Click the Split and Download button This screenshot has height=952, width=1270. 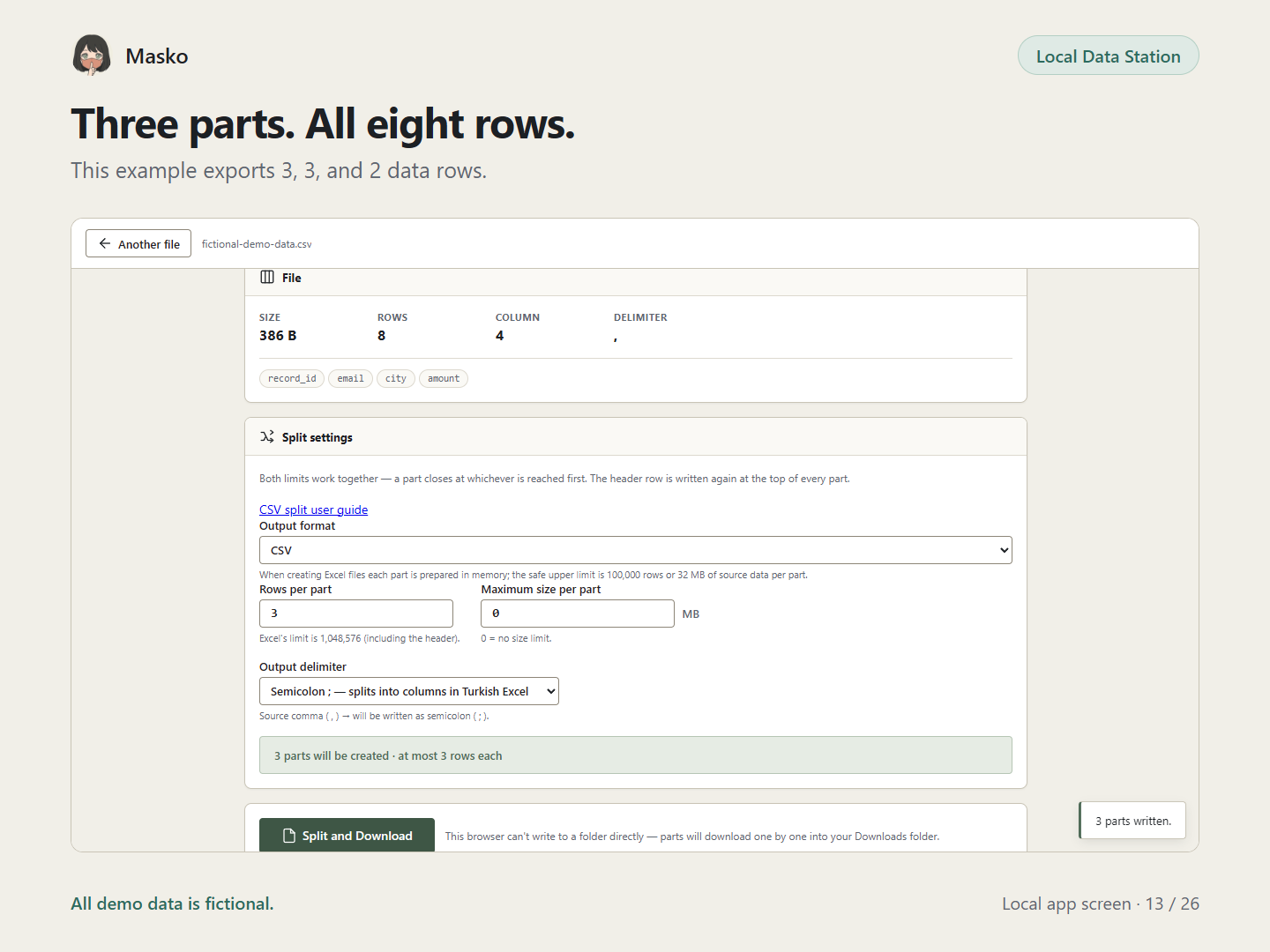[x=347, y=836]
